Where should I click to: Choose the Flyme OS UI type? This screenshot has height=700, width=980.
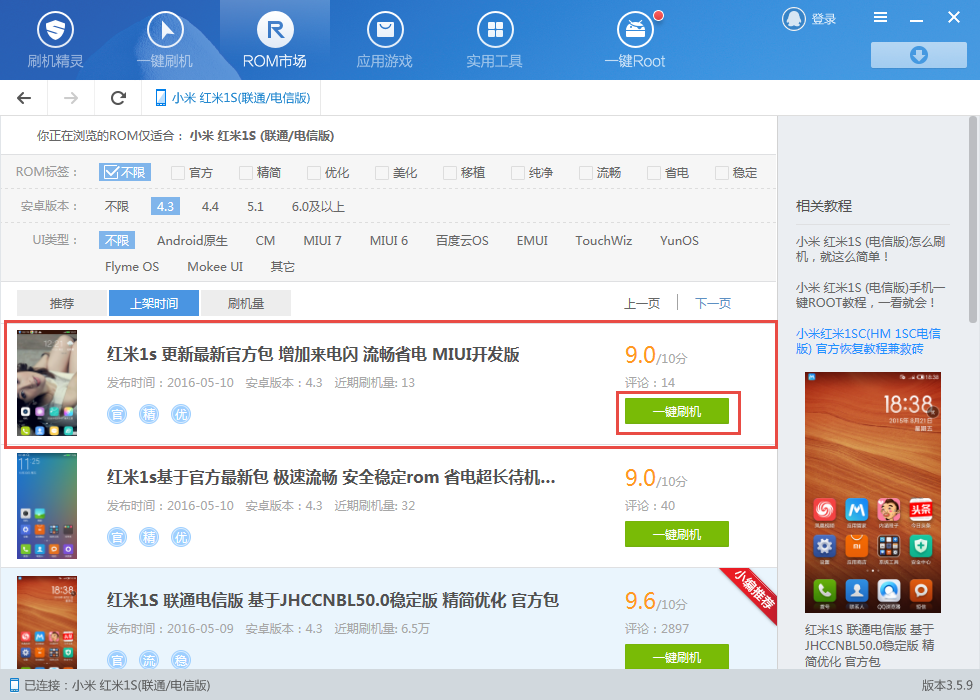132,267
